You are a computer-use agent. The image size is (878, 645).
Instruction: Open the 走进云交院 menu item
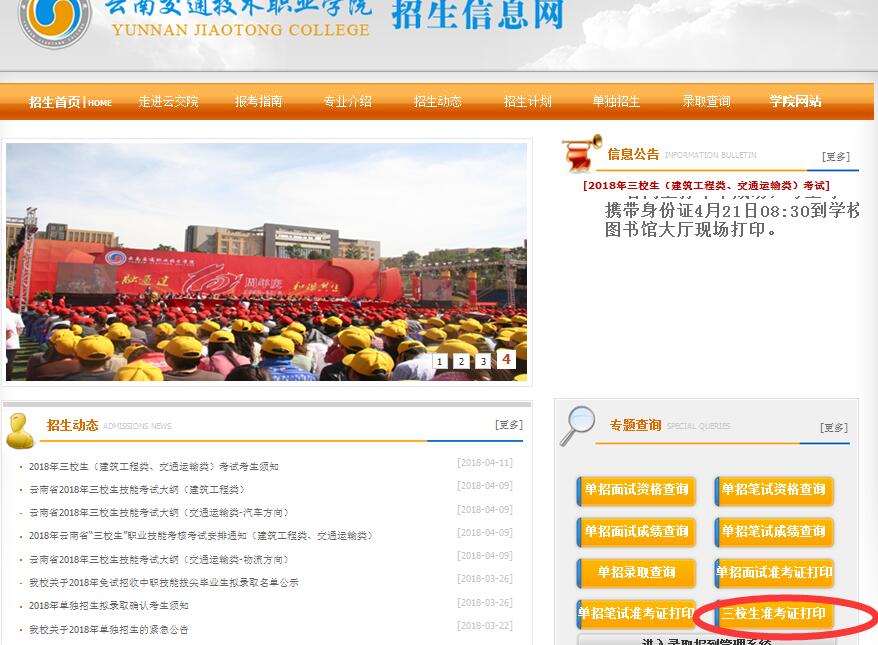pos(168,102)
